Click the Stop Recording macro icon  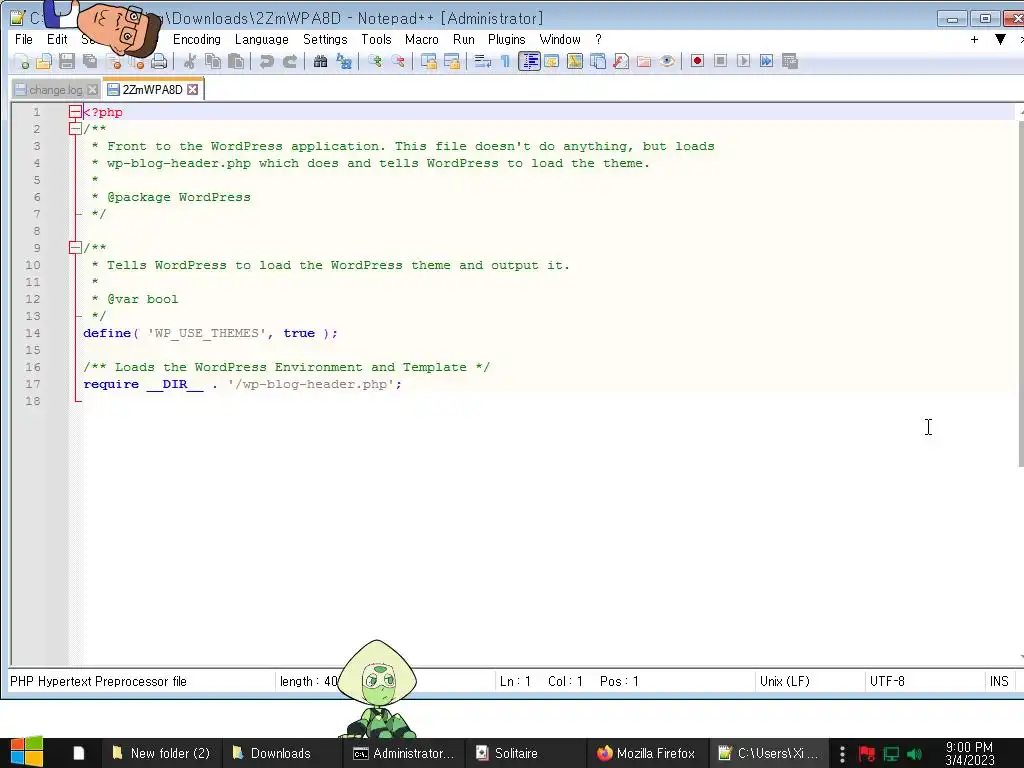coord(720,61)
